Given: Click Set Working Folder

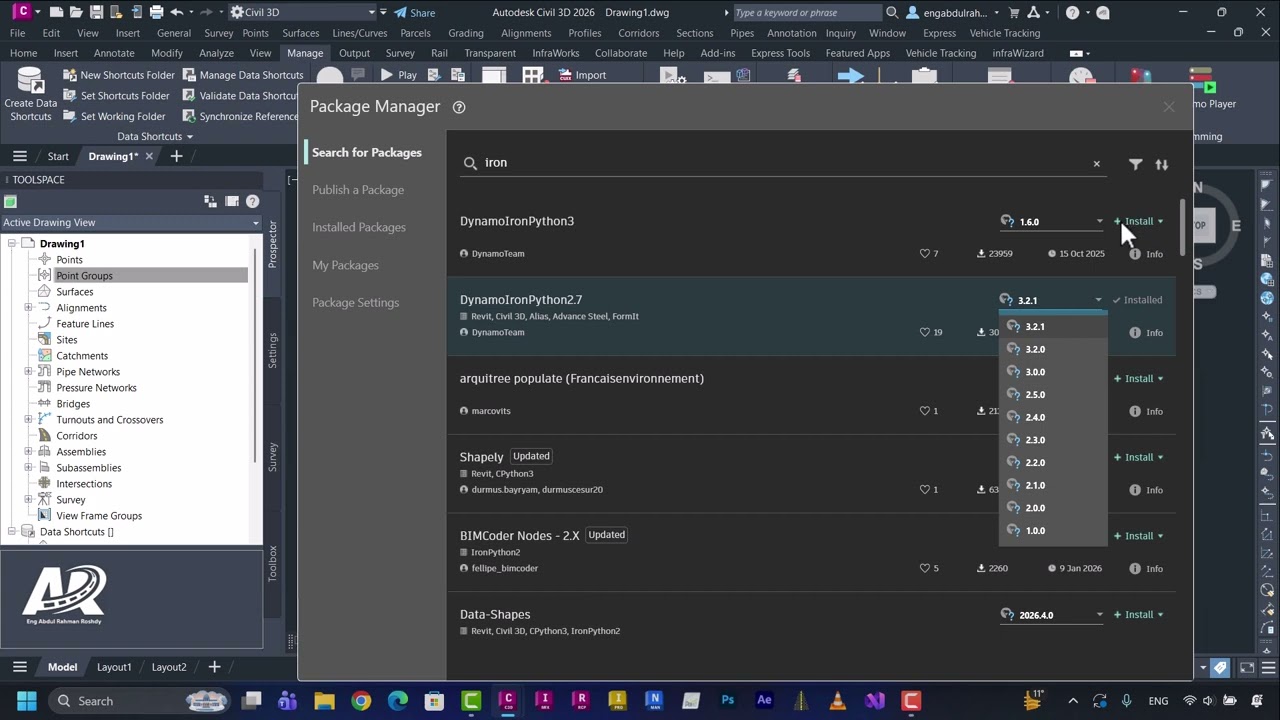Looking at the screenshot, I should [114, 117].
